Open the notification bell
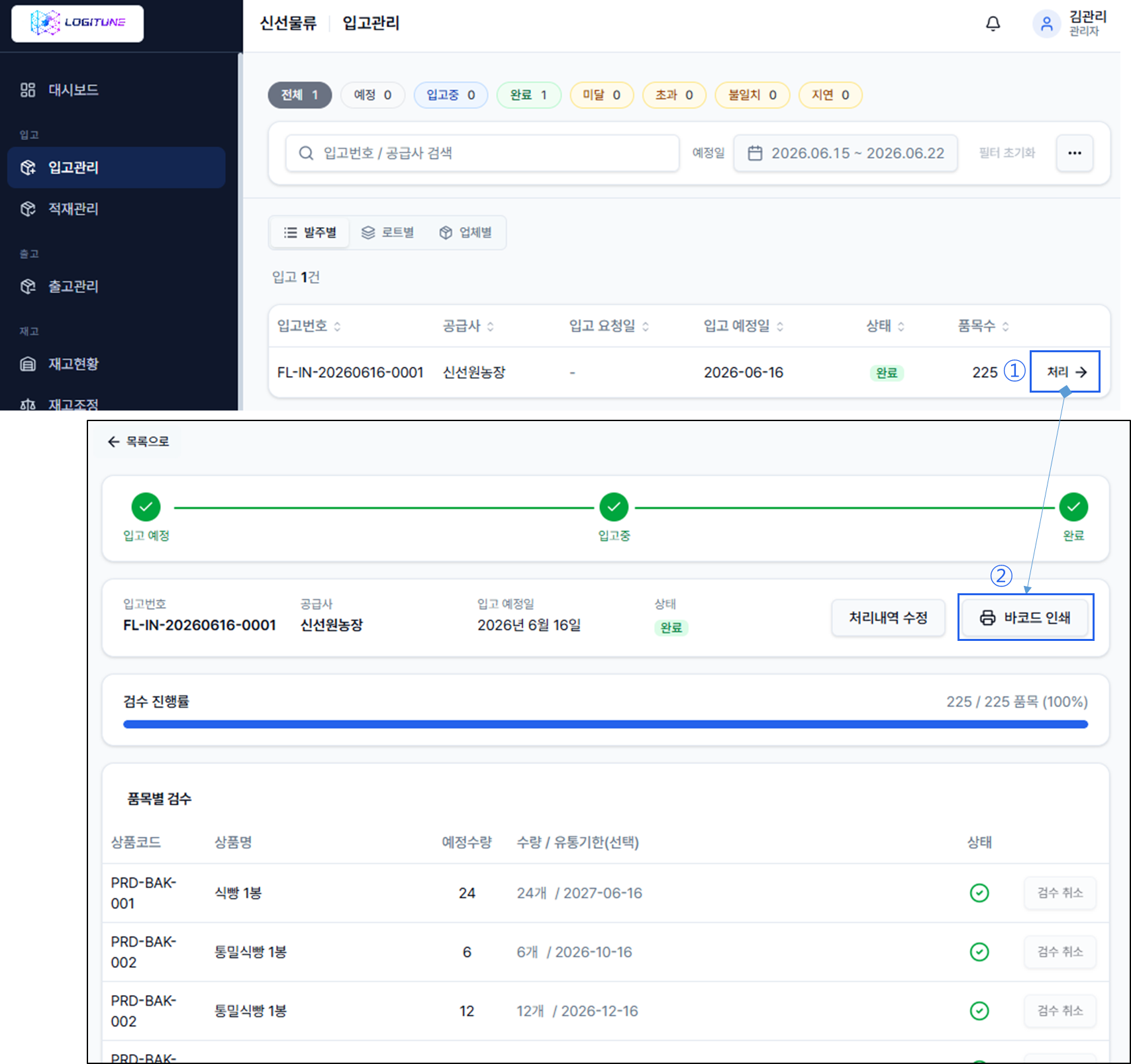 pyautogui.click(x=993, y=24)
